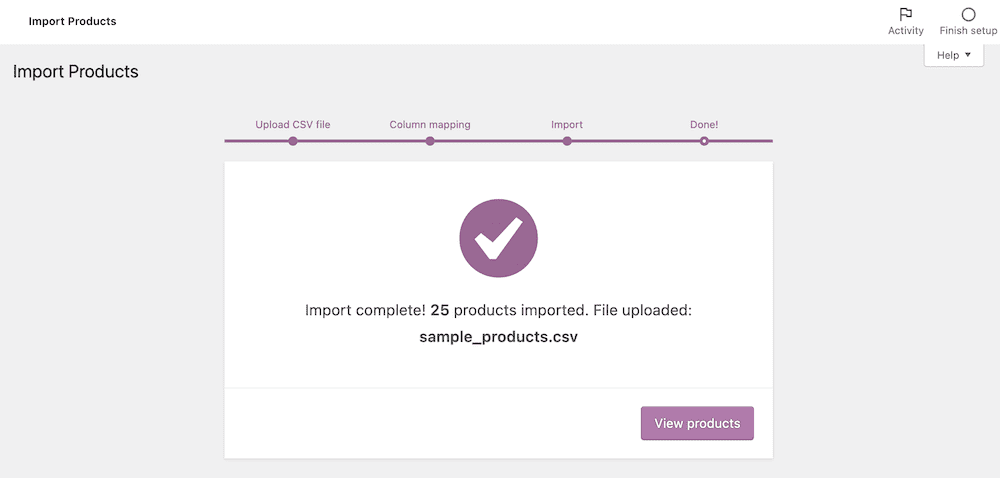Open the Activity flag icon
The height and width of the screenshot is (478, 1000).
(x=905, y=14)
